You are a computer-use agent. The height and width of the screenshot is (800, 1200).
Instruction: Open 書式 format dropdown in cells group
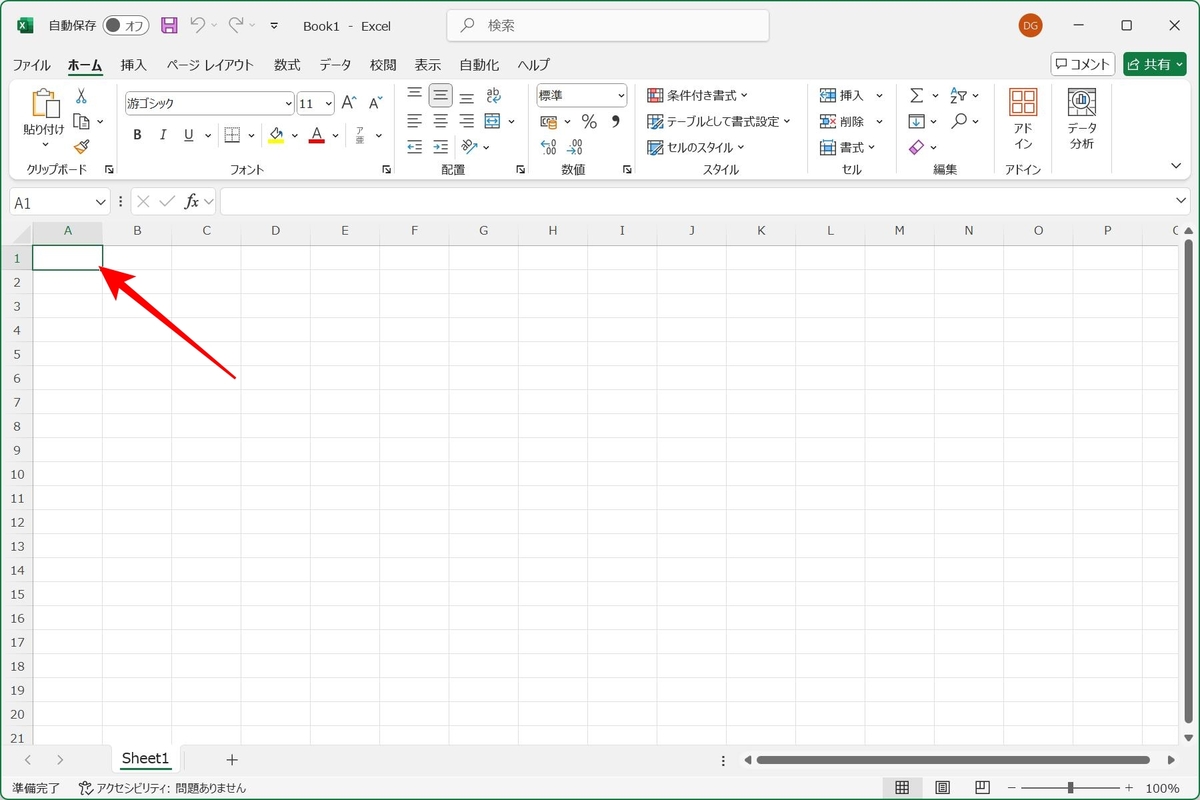[x=847, y=147]
